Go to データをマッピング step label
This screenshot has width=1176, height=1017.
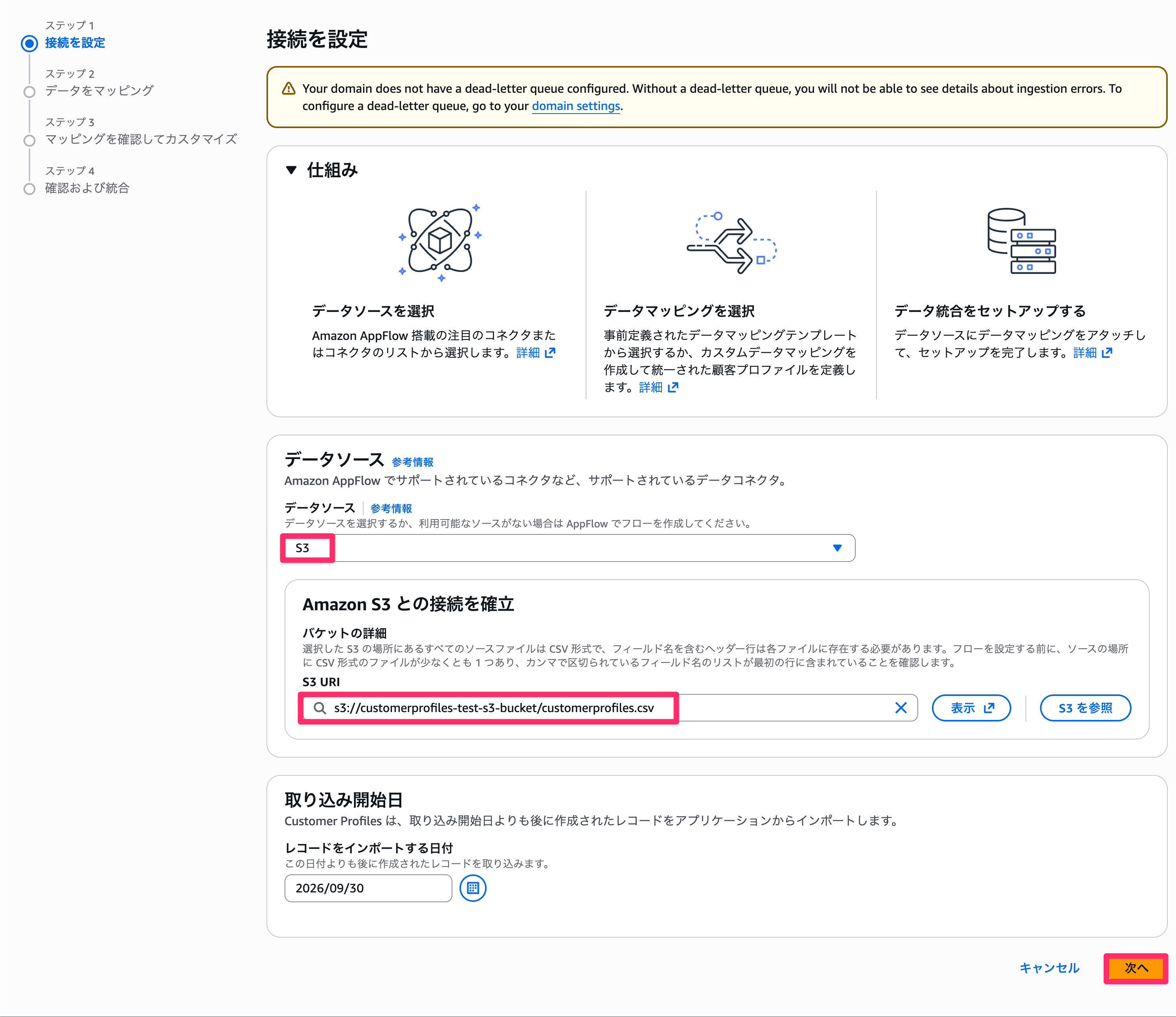click(99, 91)
